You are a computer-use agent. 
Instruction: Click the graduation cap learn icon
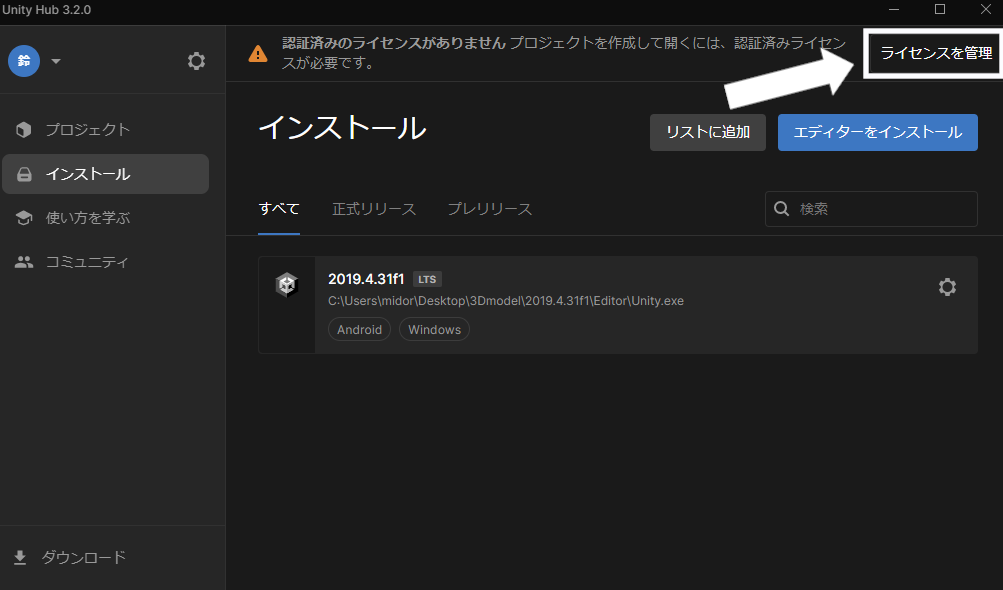(24, 218)
